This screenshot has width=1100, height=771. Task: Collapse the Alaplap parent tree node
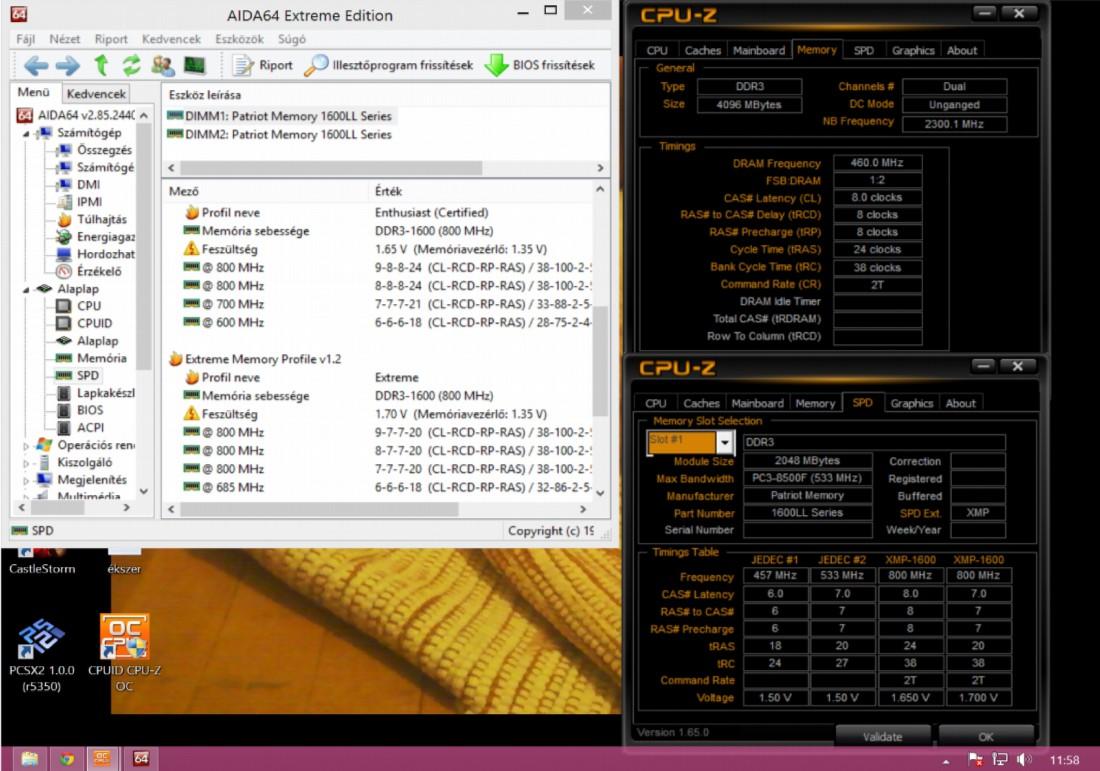click(27, 289)
